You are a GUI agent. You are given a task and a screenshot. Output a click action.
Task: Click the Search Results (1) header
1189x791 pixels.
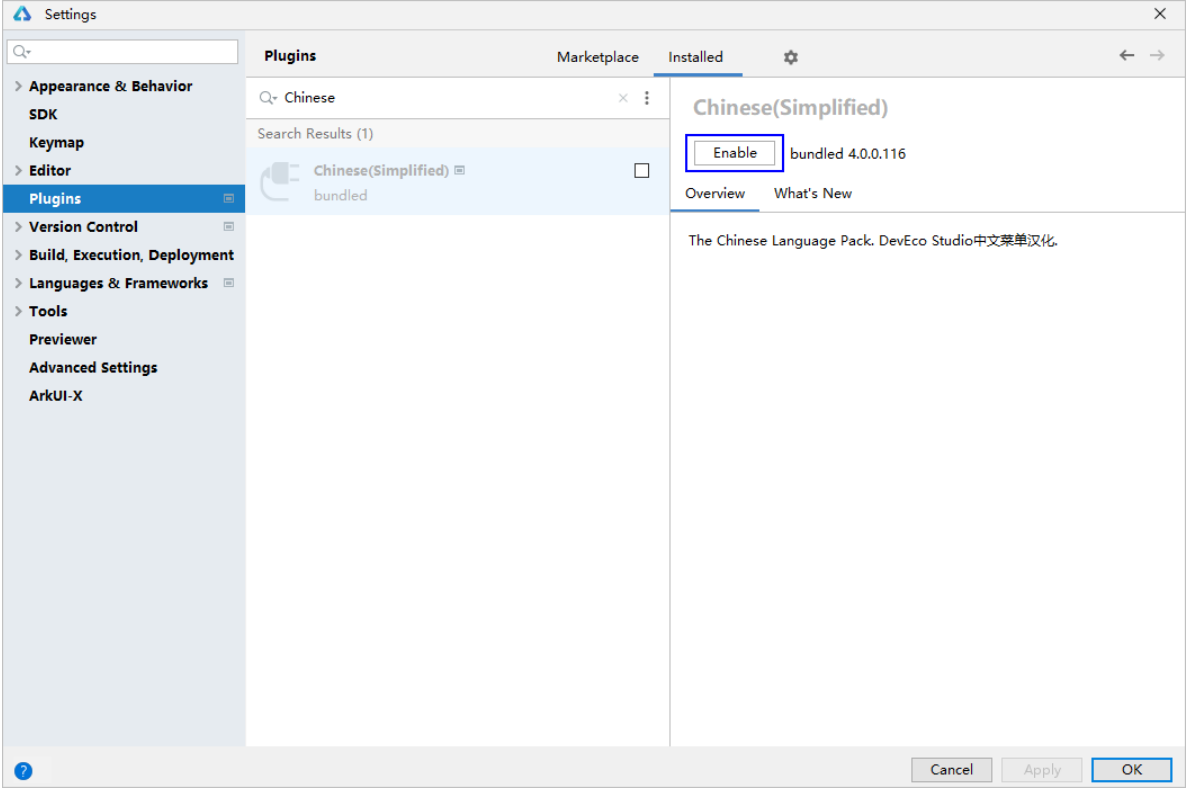click(315, 133)
